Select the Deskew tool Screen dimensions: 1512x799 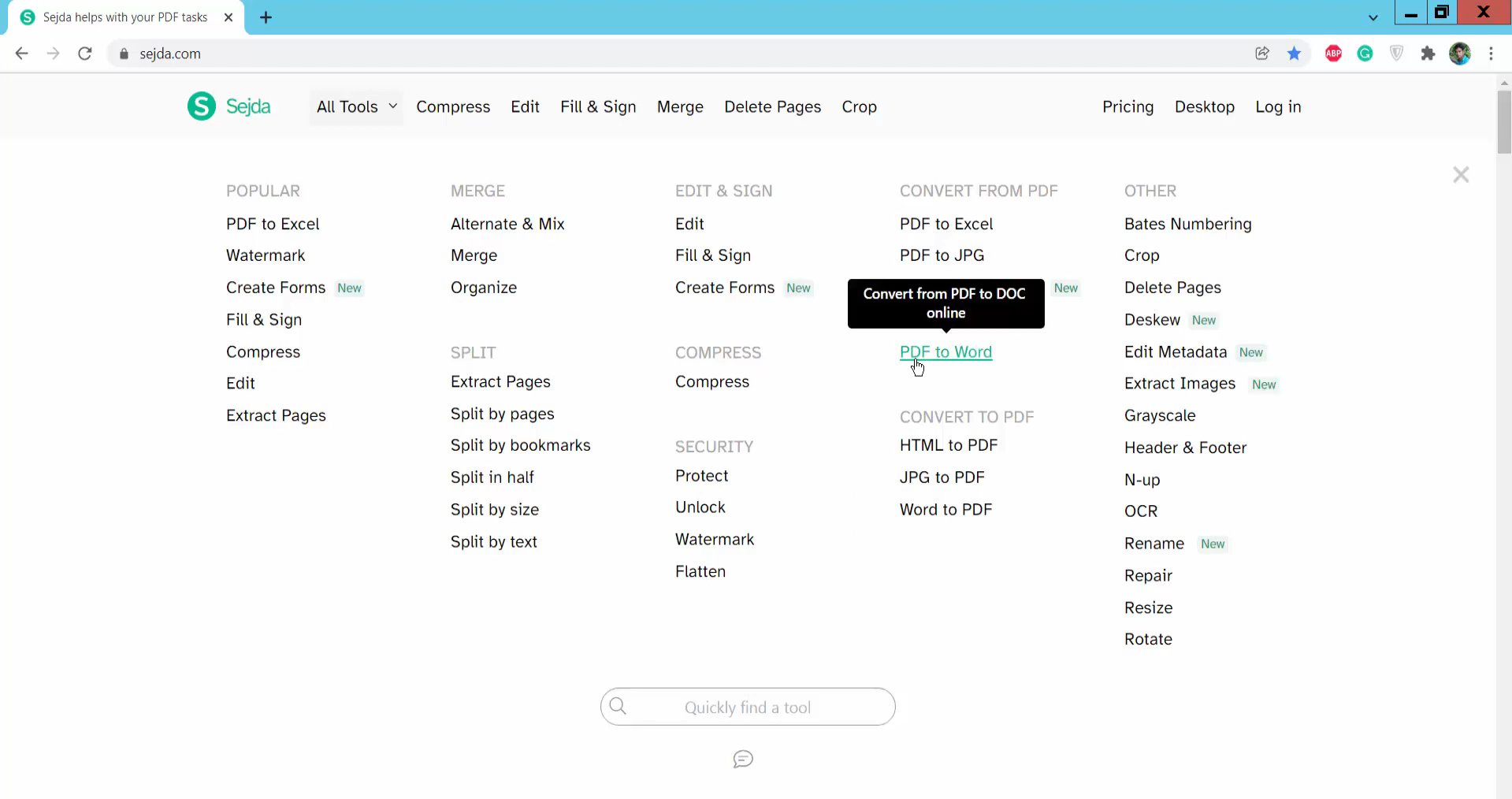tap(1152, 320)
